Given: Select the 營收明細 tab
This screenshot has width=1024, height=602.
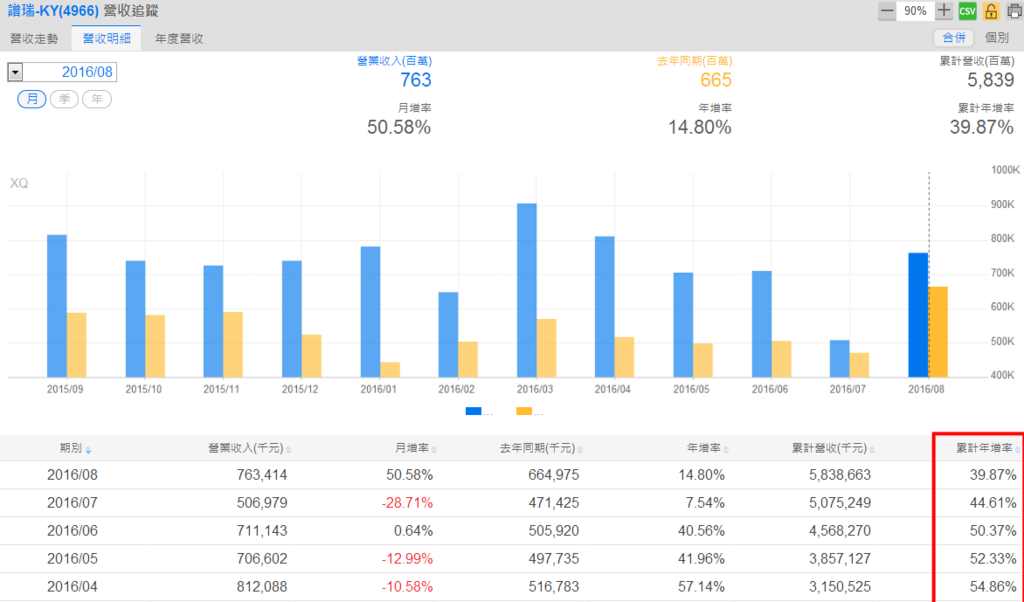Looking at the screenshot, I should tap(106, 39).
